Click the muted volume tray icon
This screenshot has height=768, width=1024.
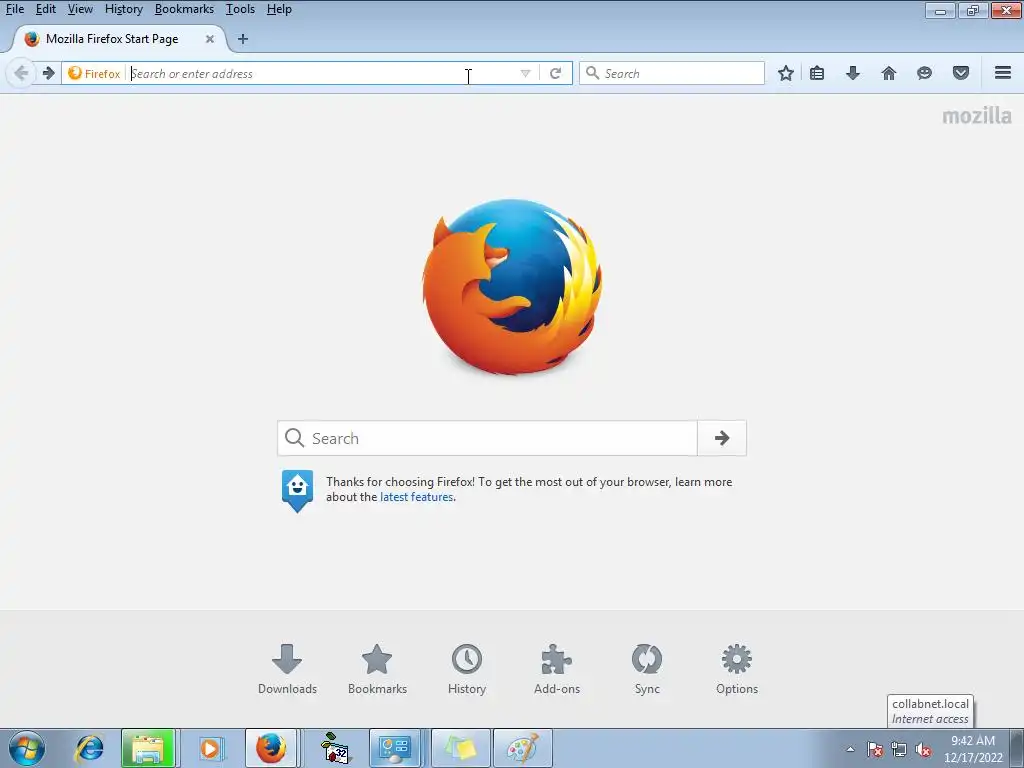[923, 749]
